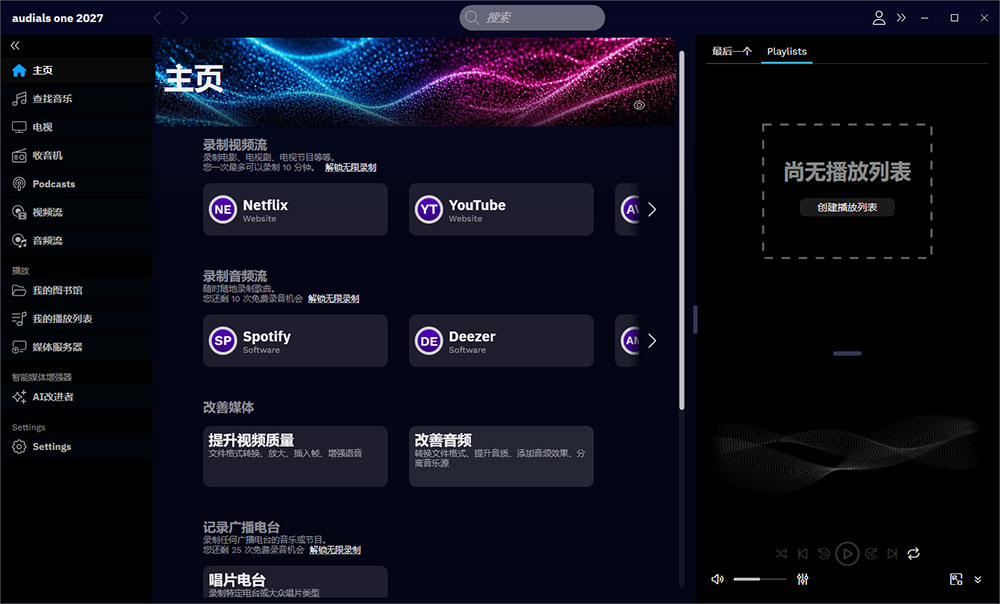Launch AI改进者 enhancer
This screenshot has height=604, width=1000.
point(76,397)
